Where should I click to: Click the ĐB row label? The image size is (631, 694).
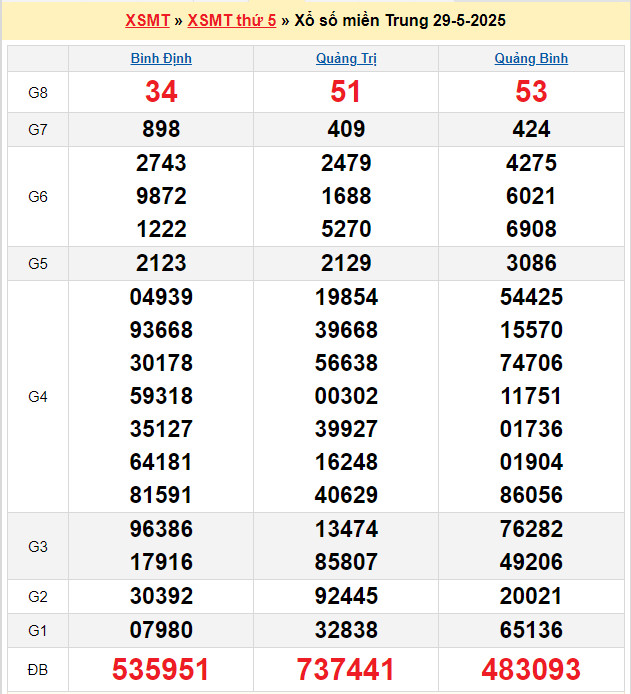pos(38,670)
